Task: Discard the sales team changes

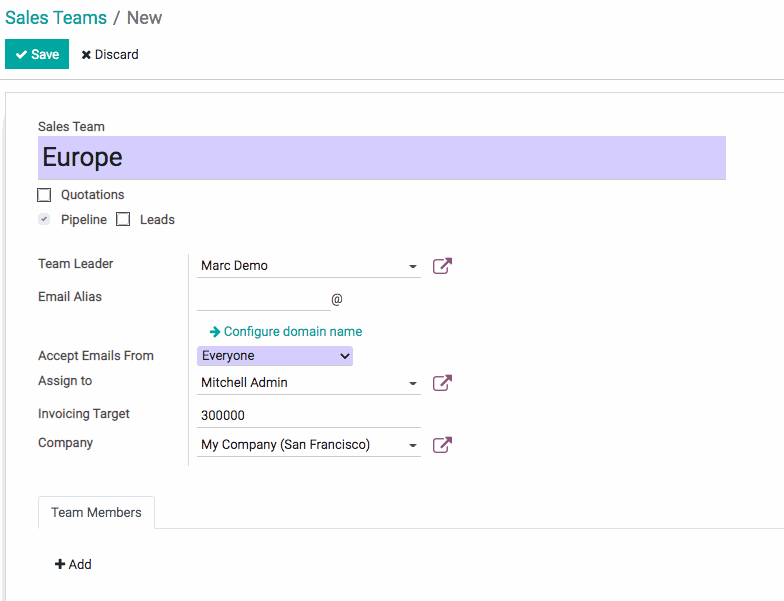Action: coord(110,55)
